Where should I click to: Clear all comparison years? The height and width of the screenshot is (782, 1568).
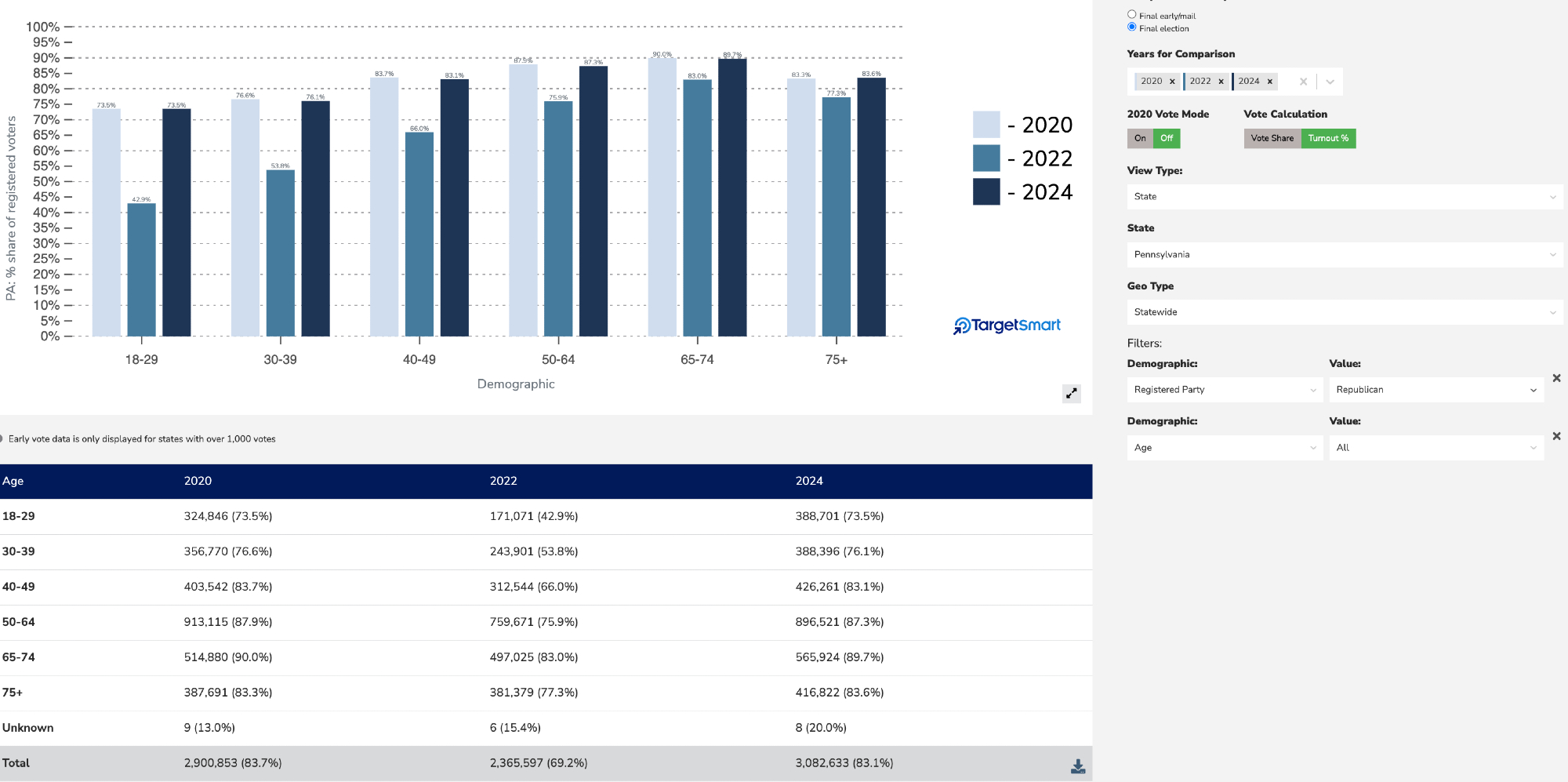(x=1303, y=82)
